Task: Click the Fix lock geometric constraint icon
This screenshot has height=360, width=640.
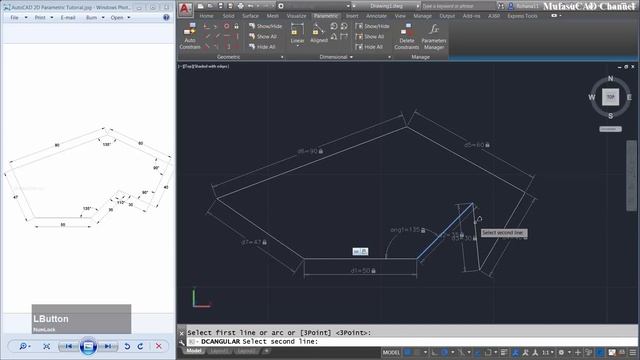Action: [236, 26]
